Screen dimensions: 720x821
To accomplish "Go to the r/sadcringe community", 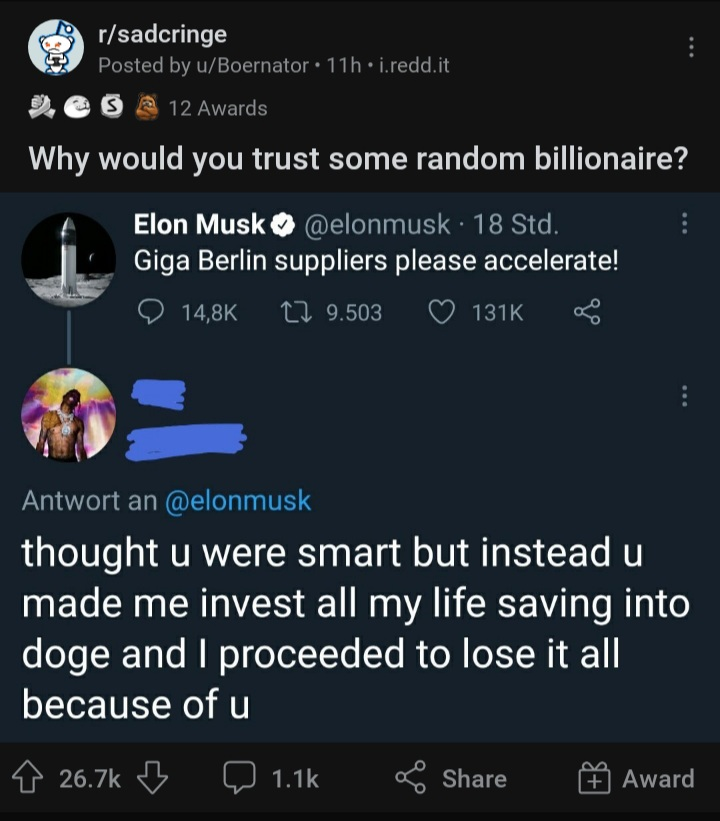I will 162,35.
